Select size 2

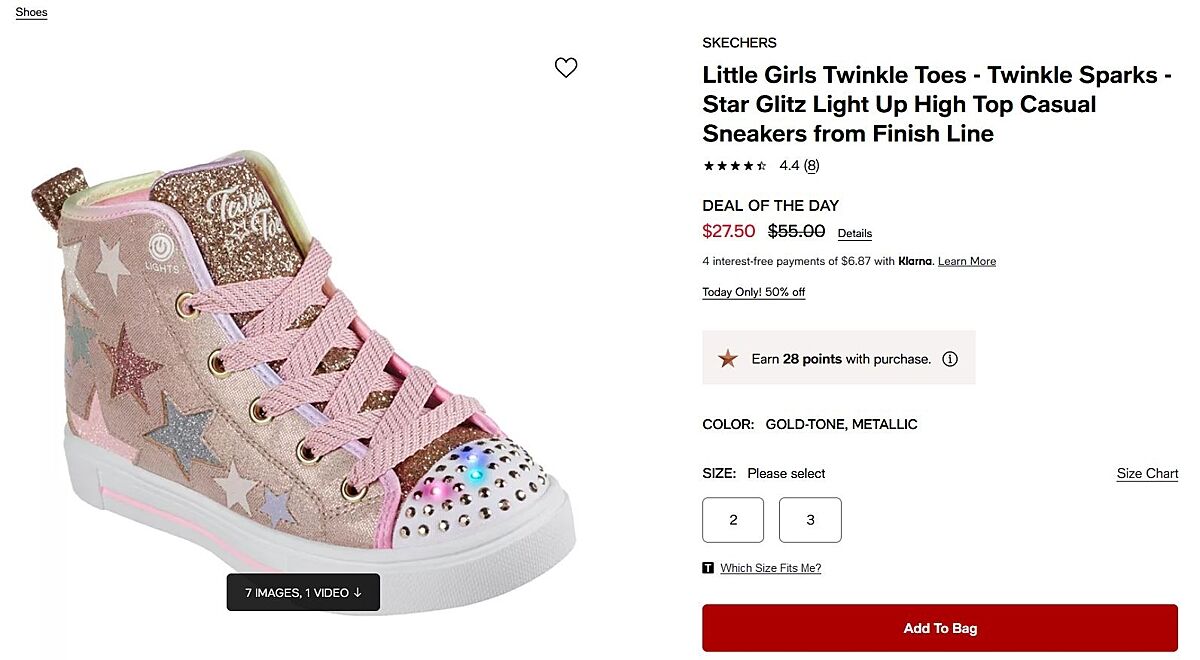(733, 520)
